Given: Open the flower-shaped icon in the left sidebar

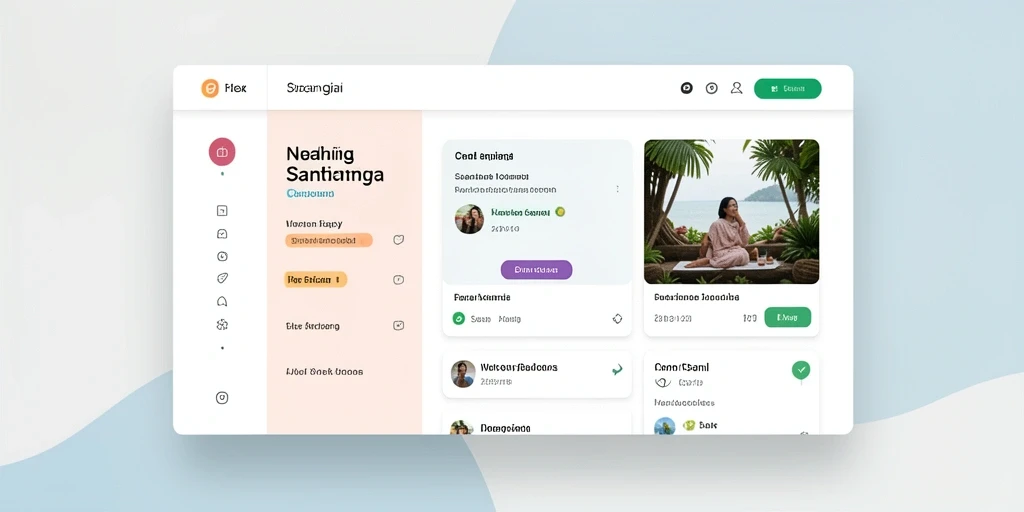Looking at the screenshot, I should coord(222,325).
